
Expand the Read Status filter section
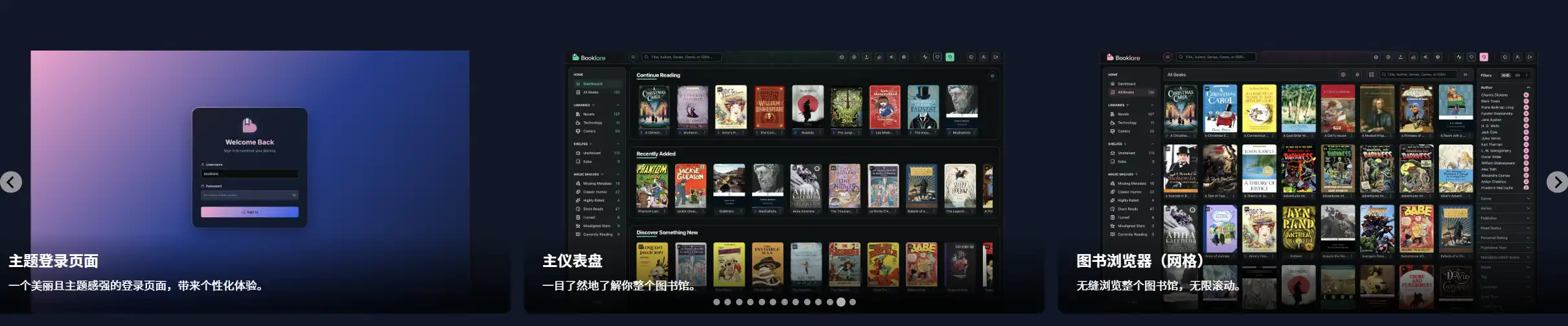point(1528,228)
